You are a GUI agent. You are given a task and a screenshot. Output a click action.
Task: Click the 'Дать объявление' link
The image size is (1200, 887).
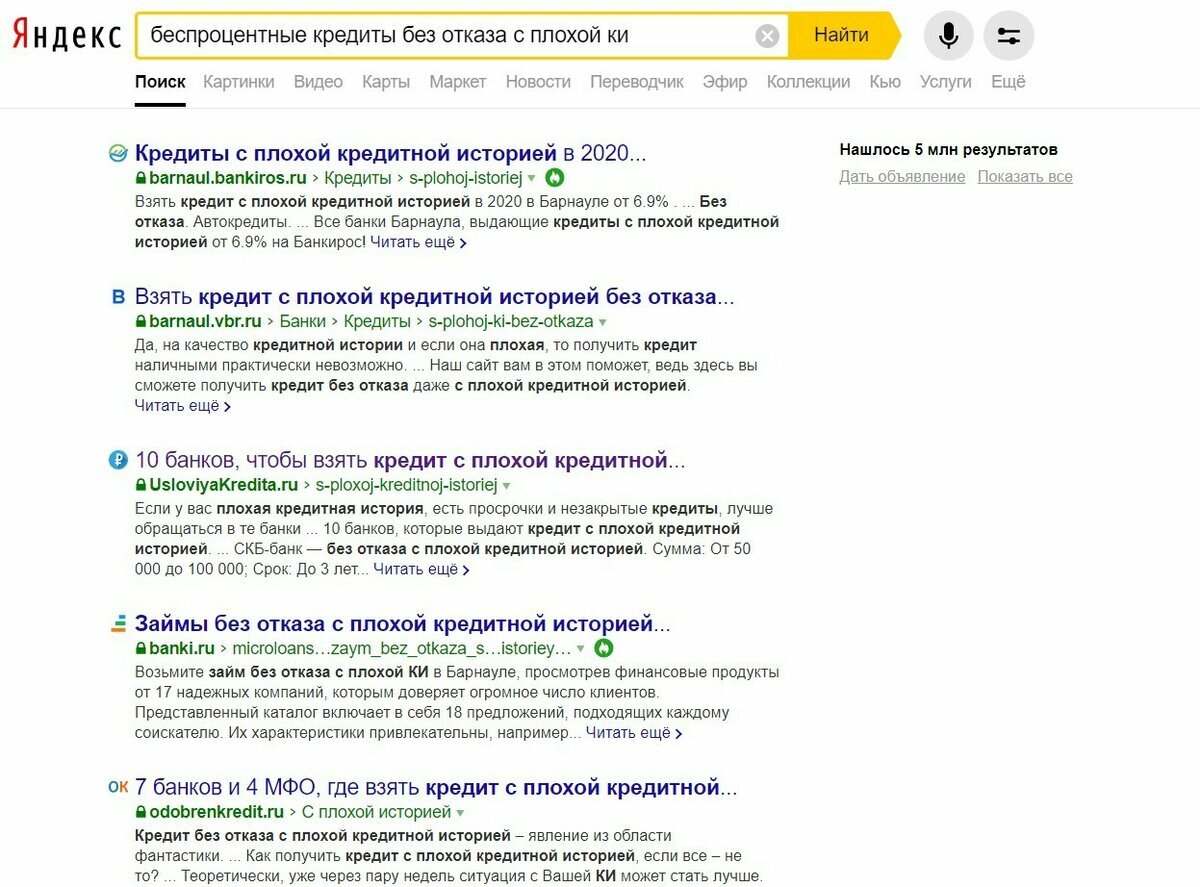click(x=903, y=177)
